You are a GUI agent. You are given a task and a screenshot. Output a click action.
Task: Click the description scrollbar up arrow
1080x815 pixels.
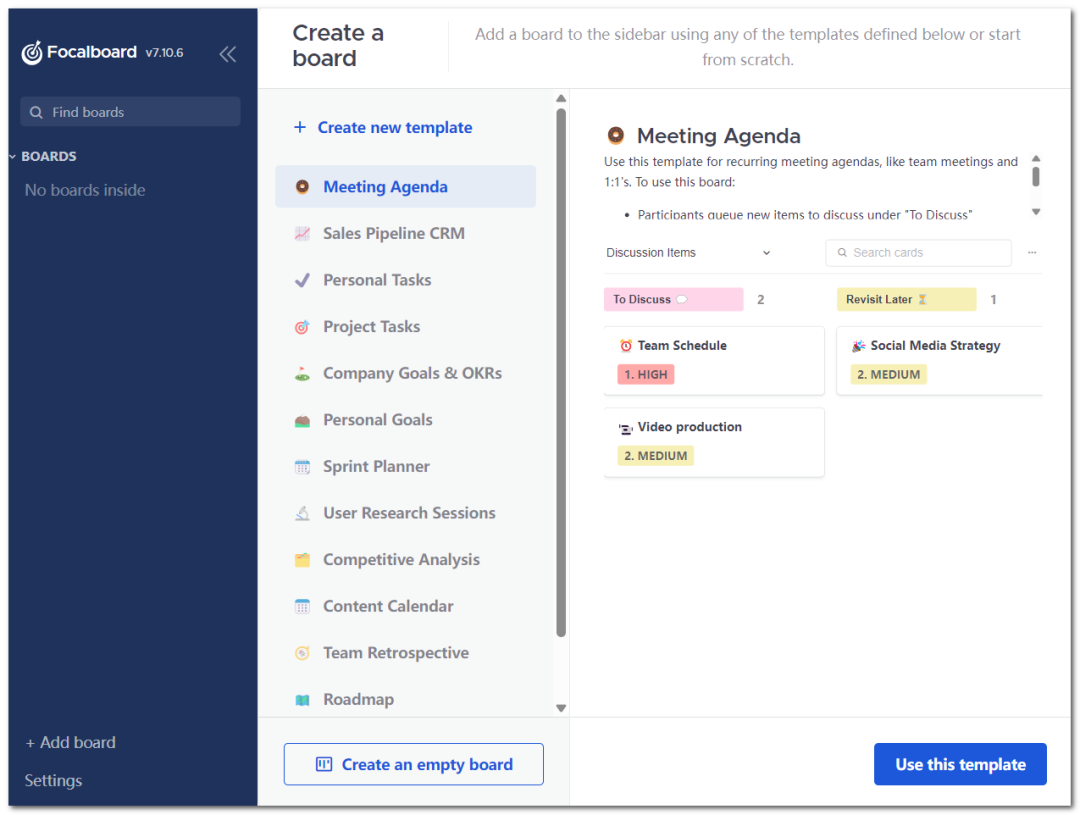point(1036,158)
